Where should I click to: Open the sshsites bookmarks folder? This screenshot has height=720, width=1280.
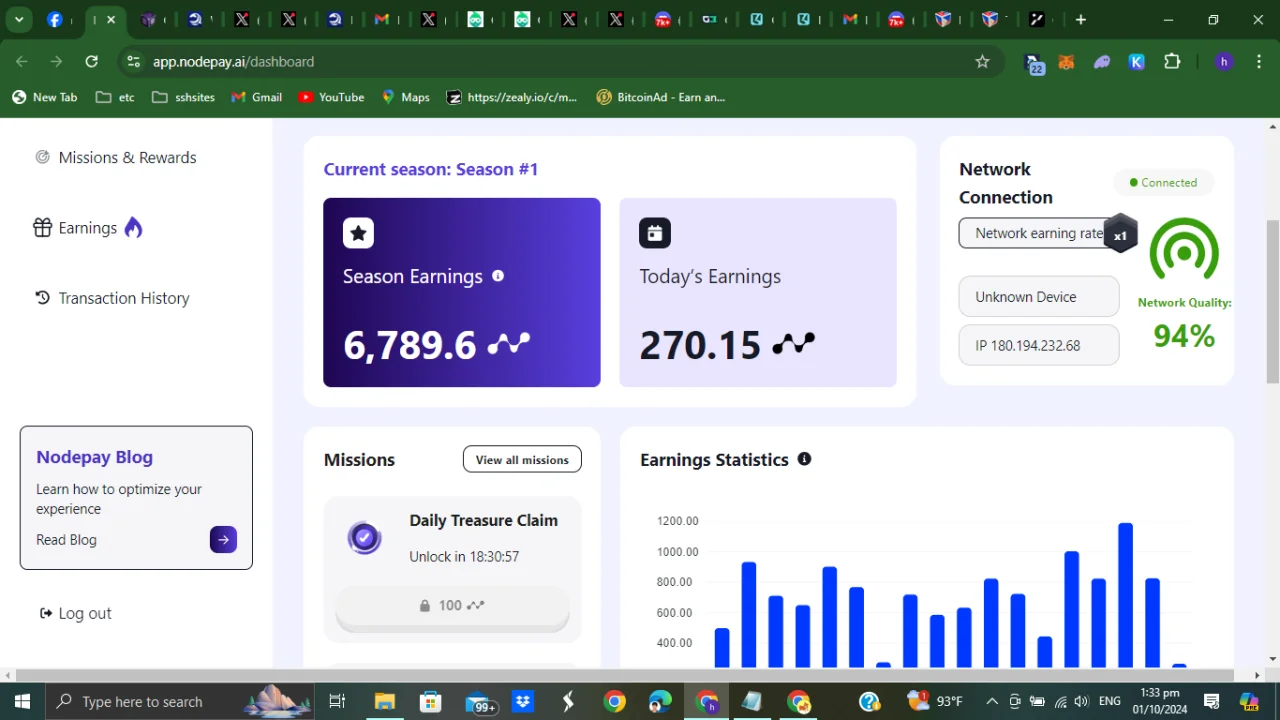183,97
